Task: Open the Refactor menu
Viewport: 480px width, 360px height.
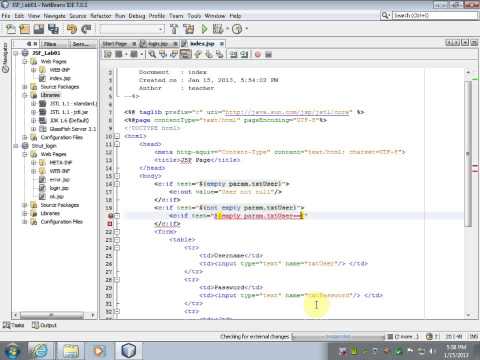Action: [101, 16]
